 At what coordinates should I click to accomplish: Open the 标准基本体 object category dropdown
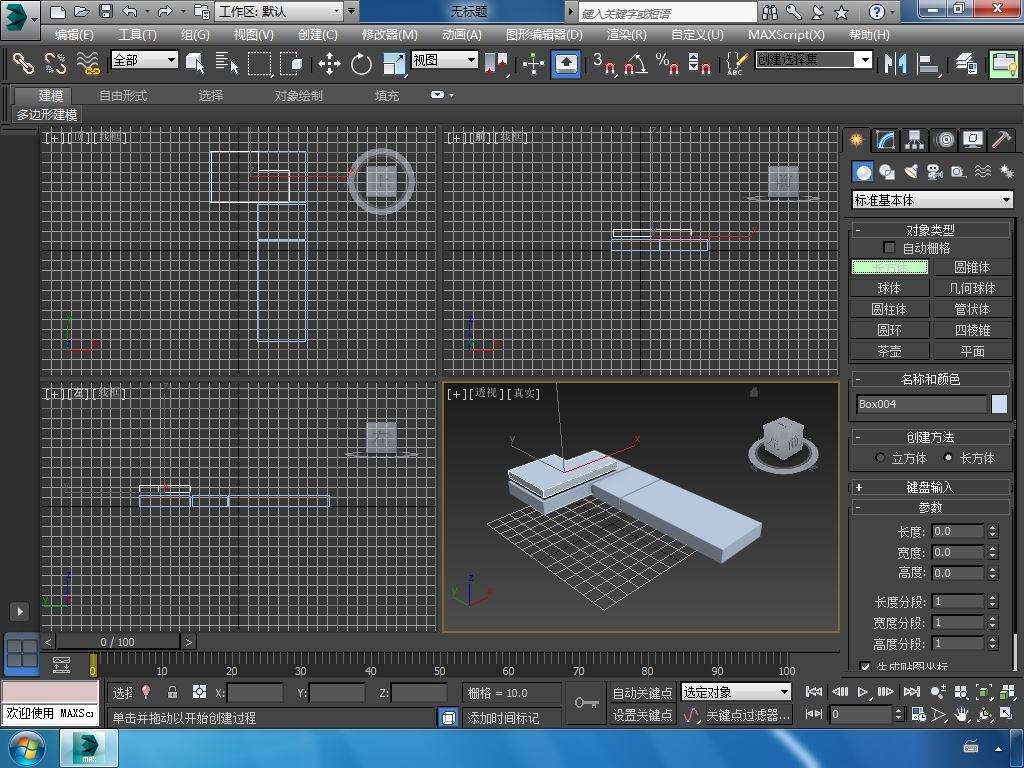tap(932, 200)
